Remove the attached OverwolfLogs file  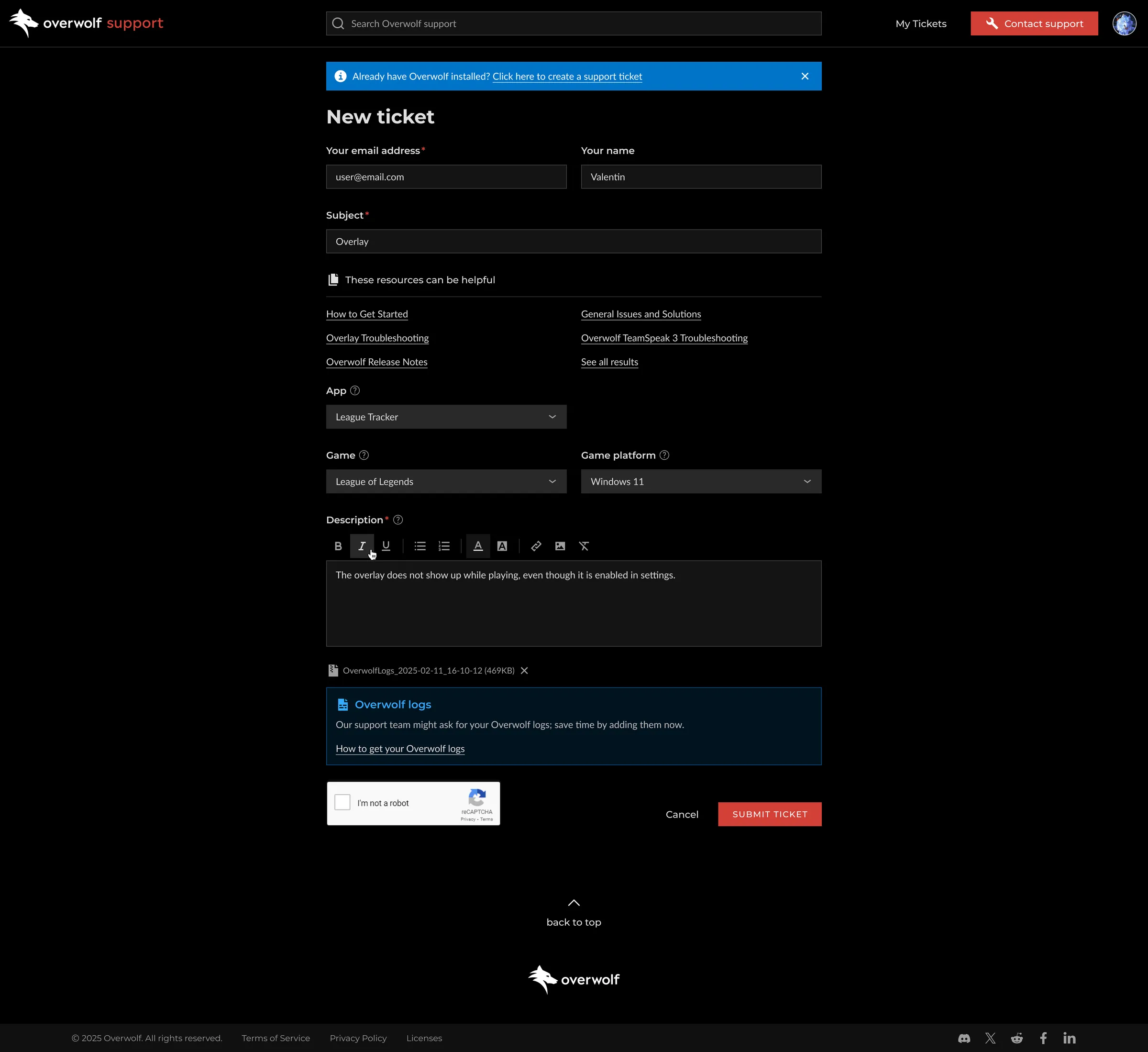pyautogui.click(x=524, y=671)
